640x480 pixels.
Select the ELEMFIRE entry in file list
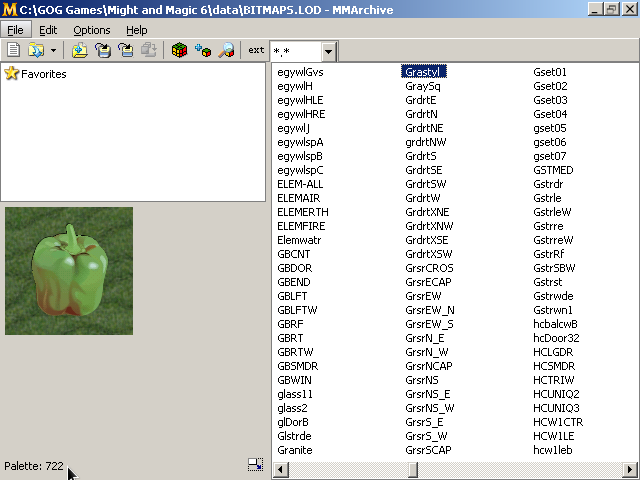[x=301, y=226]
